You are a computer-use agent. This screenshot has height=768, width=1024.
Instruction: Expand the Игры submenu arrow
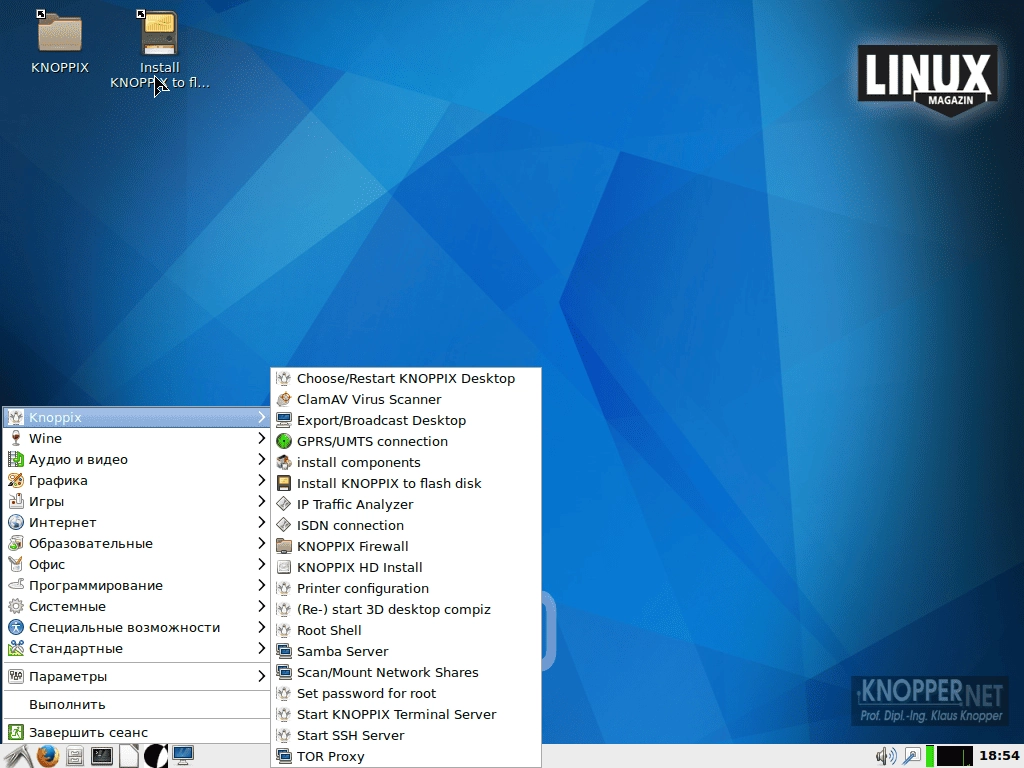click(261, 502)
